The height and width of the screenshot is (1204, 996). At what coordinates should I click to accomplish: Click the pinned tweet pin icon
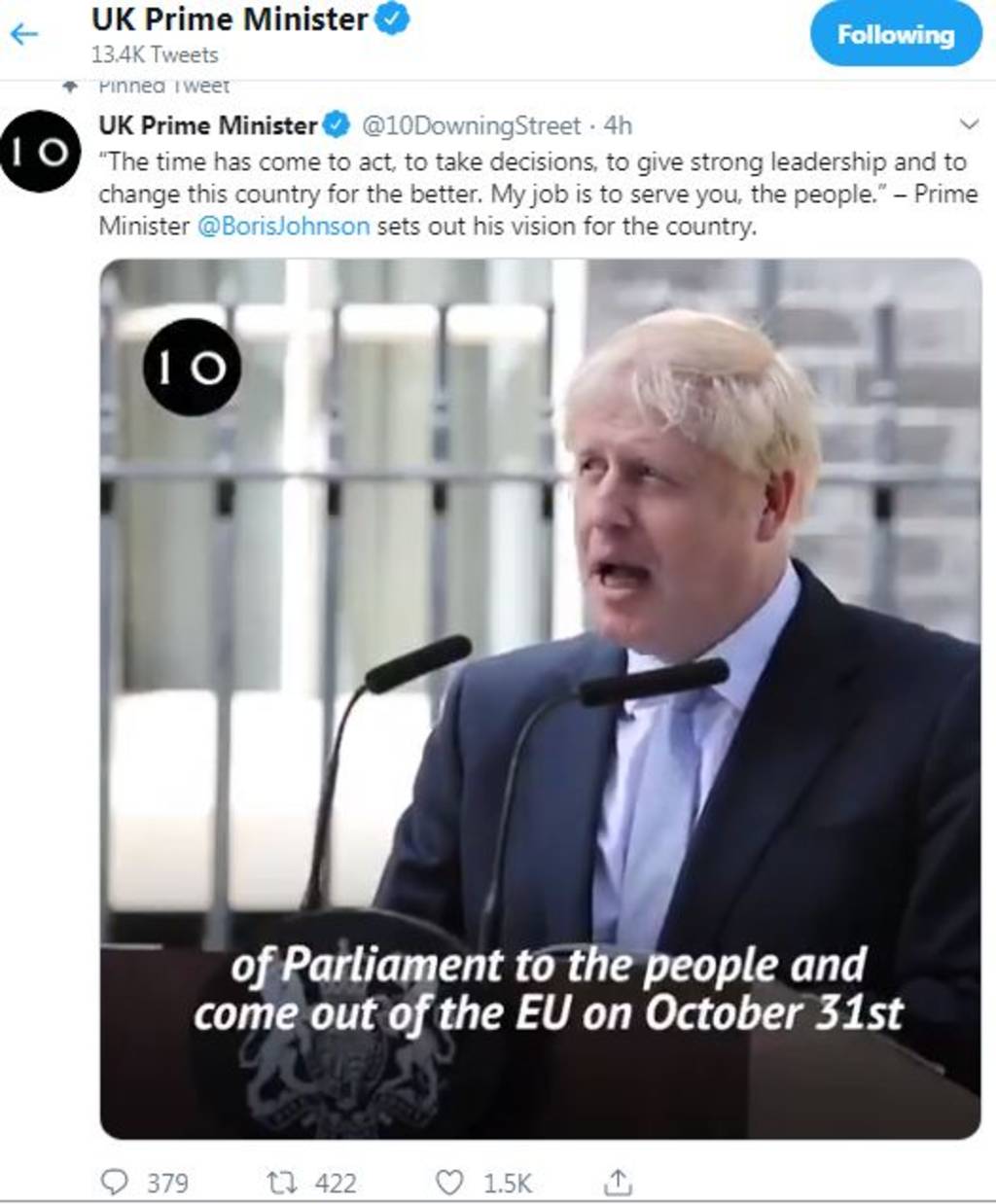click(69, 87)
